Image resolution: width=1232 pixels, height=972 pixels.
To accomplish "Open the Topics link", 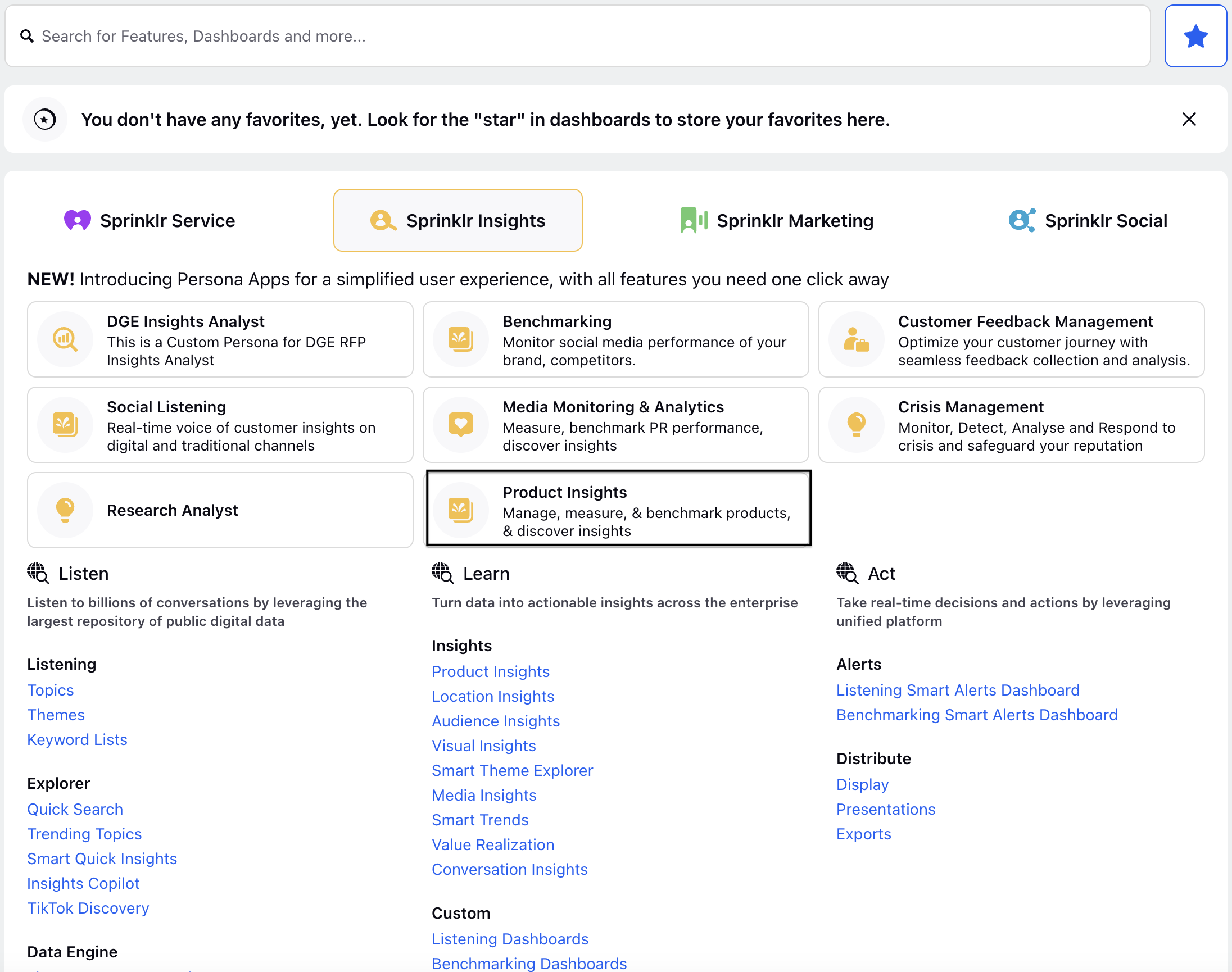I will tap(51, 690).
